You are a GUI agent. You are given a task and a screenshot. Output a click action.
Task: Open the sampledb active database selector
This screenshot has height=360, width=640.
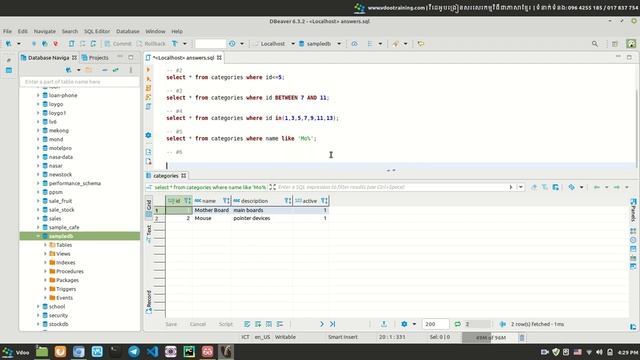point(320,44)
